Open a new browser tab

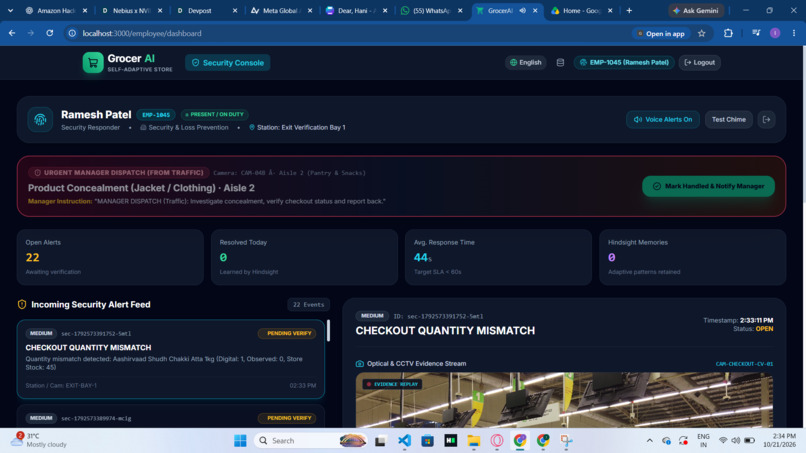[x=629, y=10]
